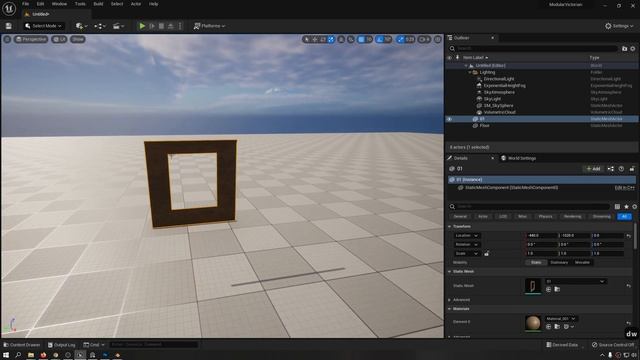Open the Material Element 0 dropdown
Image resolution: width=640 pixels, height=360 pixels.
(561, 318)
